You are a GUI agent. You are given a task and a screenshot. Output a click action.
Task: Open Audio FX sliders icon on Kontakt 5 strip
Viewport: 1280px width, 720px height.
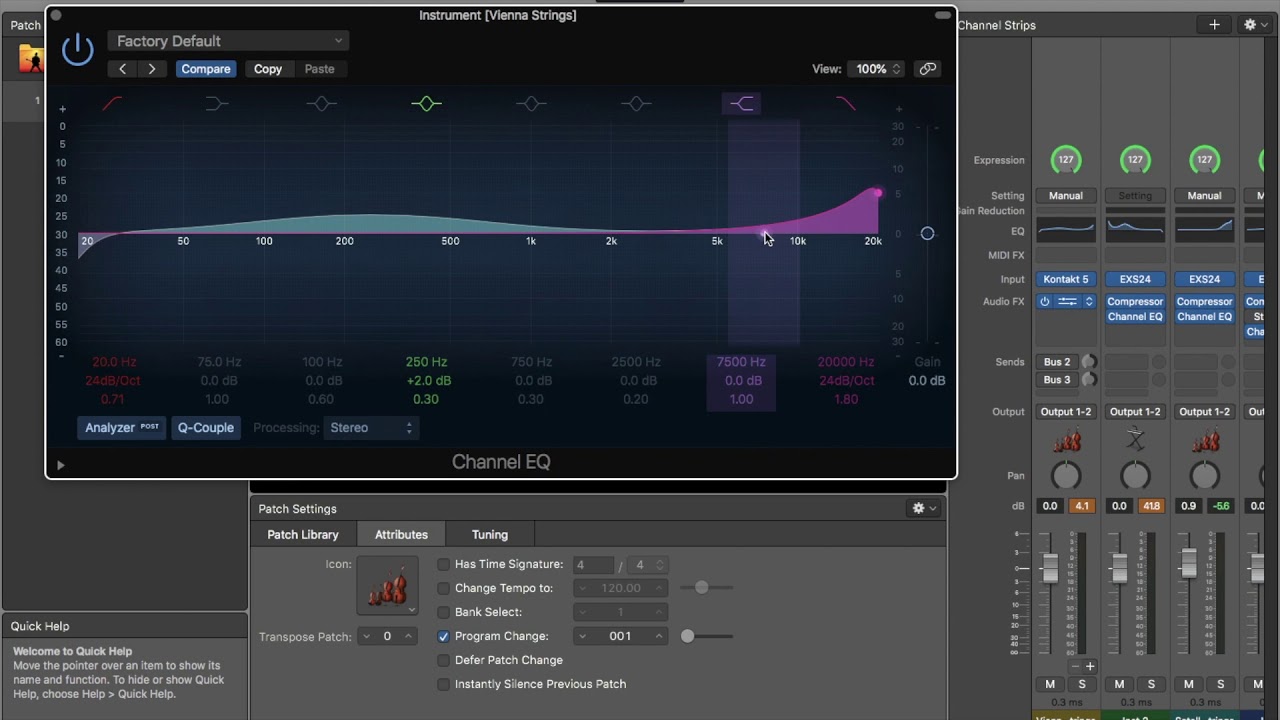tap(1067, 302)
